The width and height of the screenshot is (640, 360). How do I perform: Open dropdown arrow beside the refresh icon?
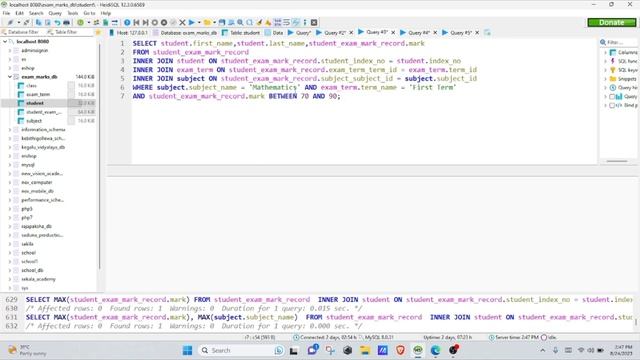pyautogui.click(x=88, y=22)
